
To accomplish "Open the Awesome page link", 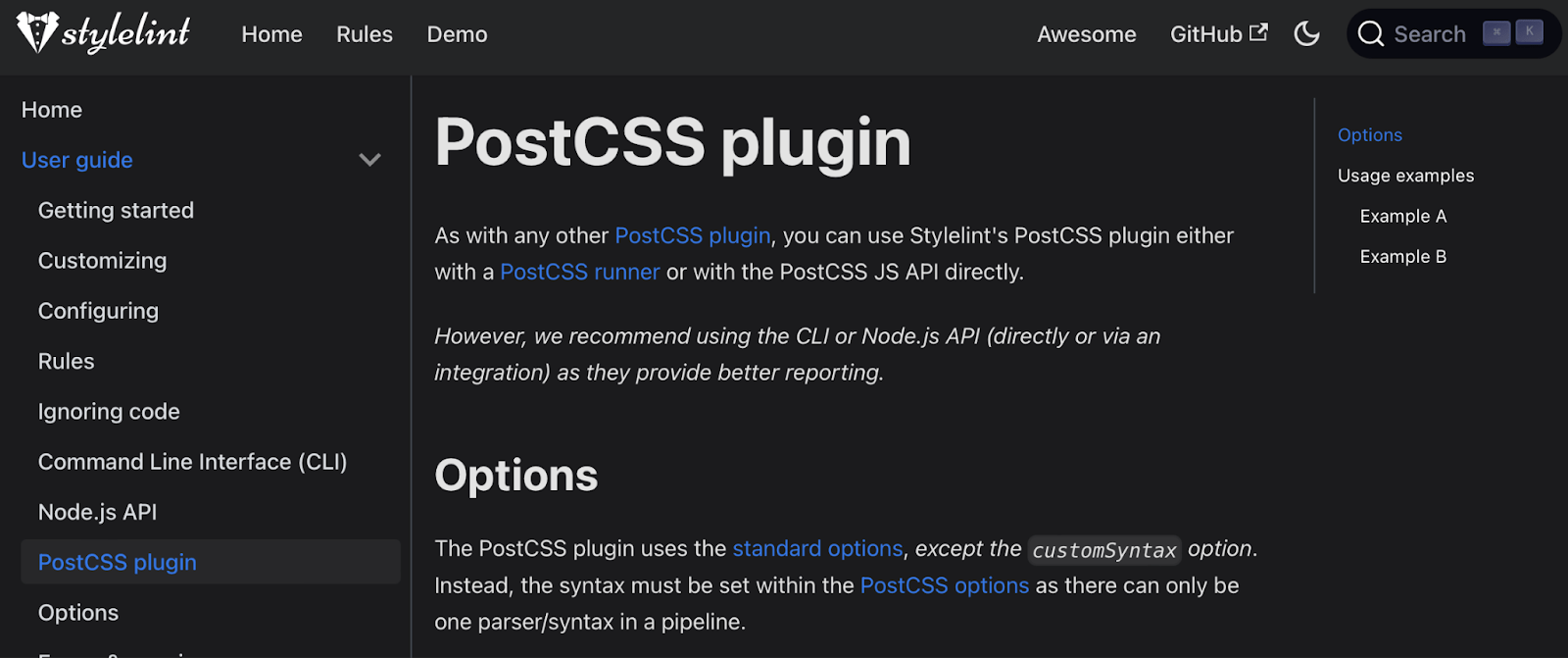I will pyautogui.click(x=1086, y=33).
